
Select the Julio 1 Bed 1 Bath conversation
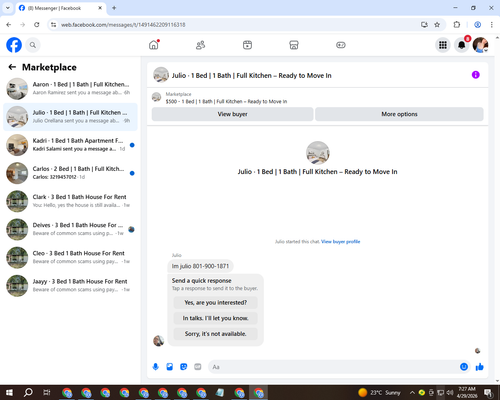70,117
